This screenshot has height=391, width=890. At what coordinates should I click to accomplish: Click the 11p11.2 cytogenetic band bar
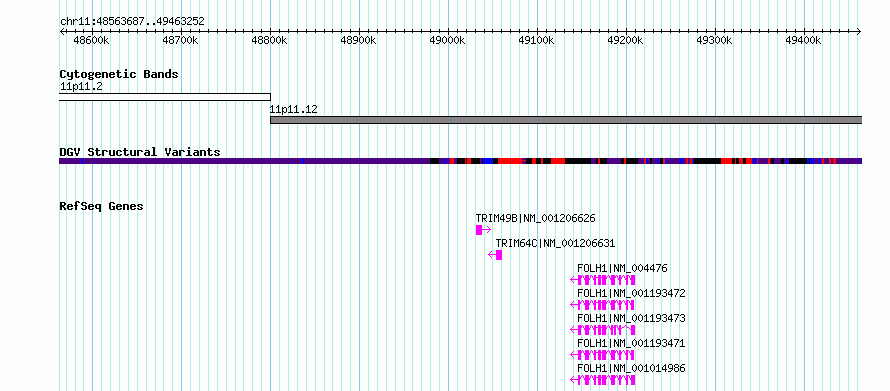click(x=165, y=97)
